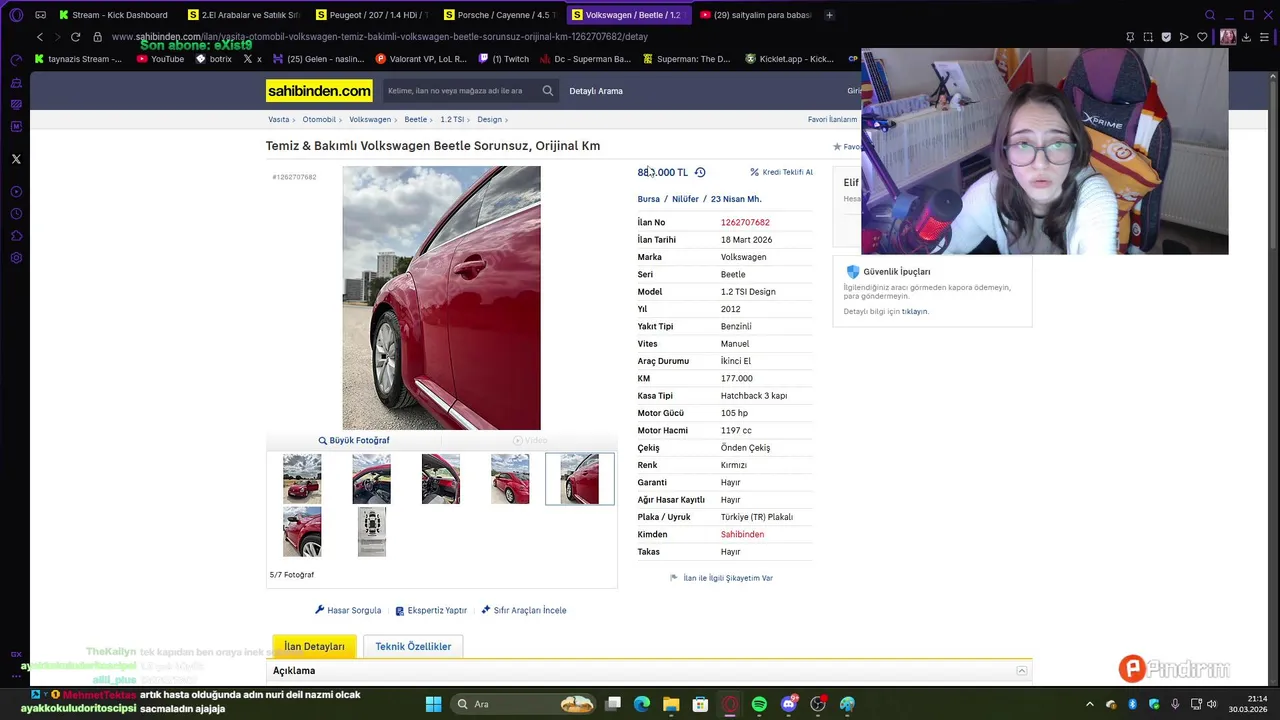The image size is (1280, 720).
Task: Select interior dashboard photo thumbnail
Action: coord(371,479)
